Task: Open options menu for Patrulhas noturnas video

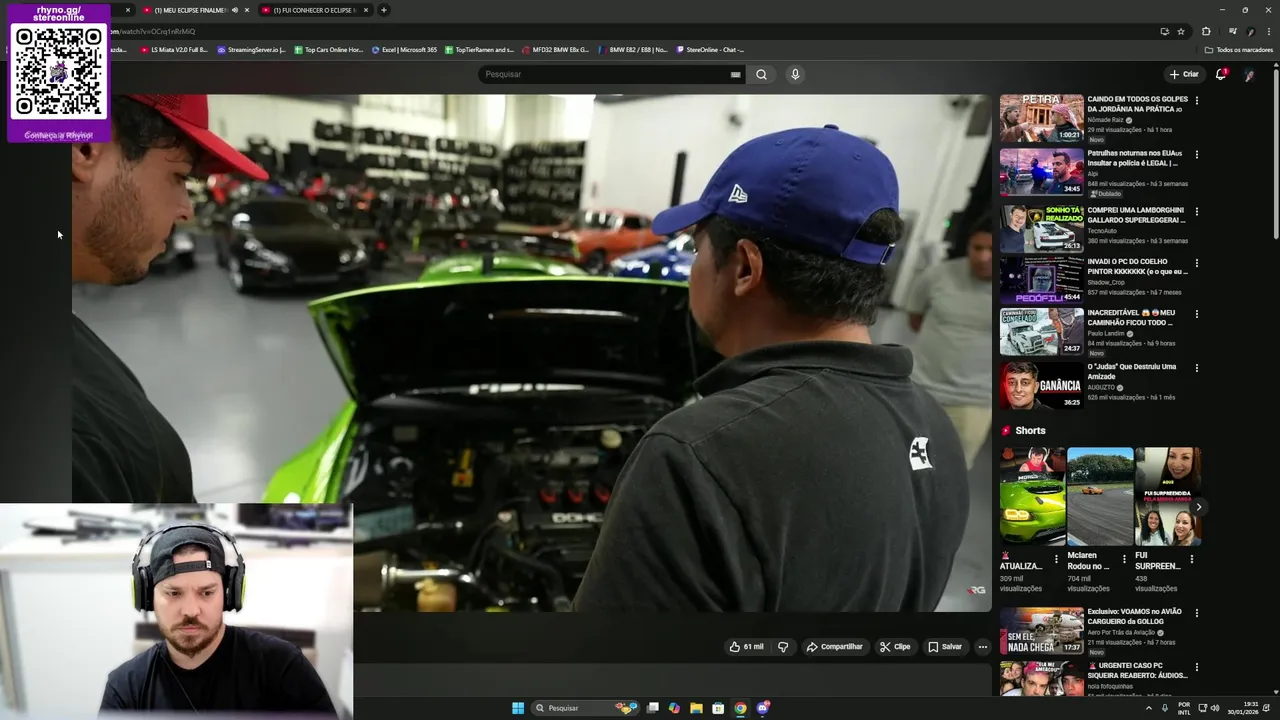Action: 1197,155
